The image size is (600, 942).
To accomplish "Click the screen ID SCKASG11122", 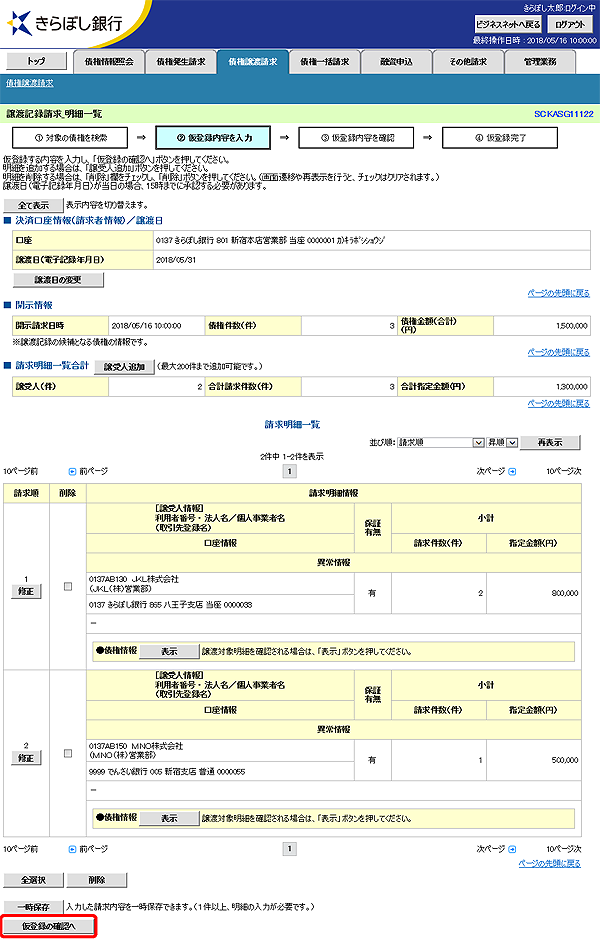I will pyautogui.click(x=564, y=114).
